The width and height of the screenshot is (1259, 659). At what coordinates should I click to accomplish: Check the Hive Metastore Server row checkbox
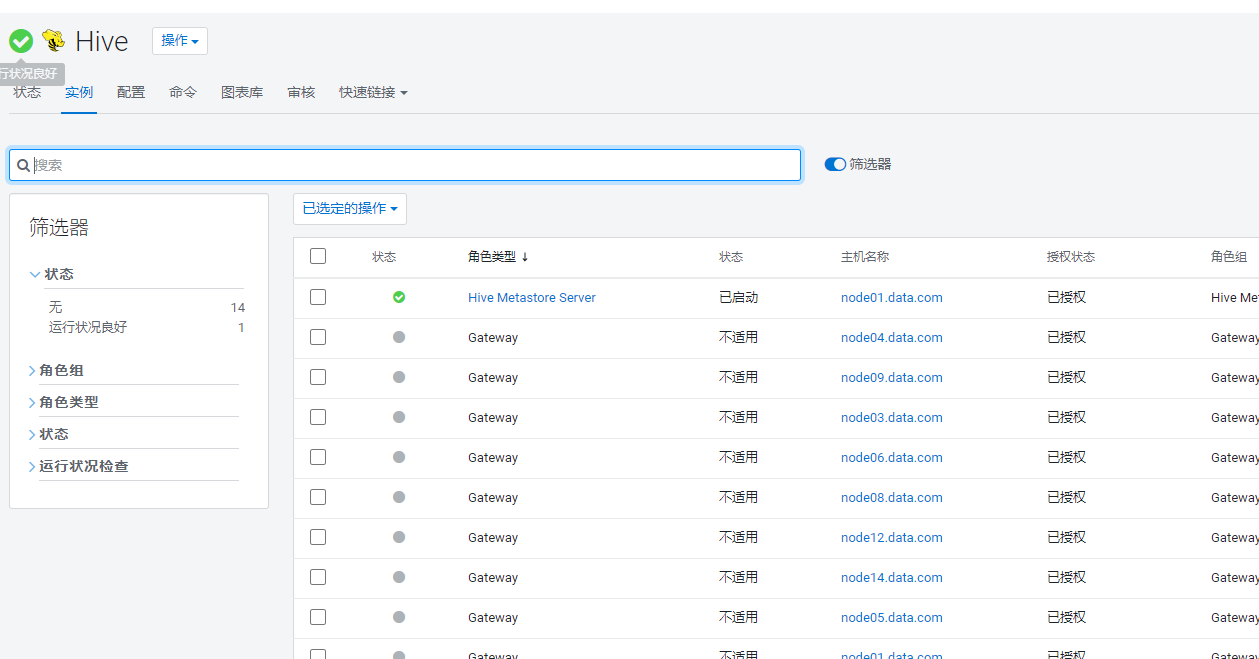pos(318,297)
